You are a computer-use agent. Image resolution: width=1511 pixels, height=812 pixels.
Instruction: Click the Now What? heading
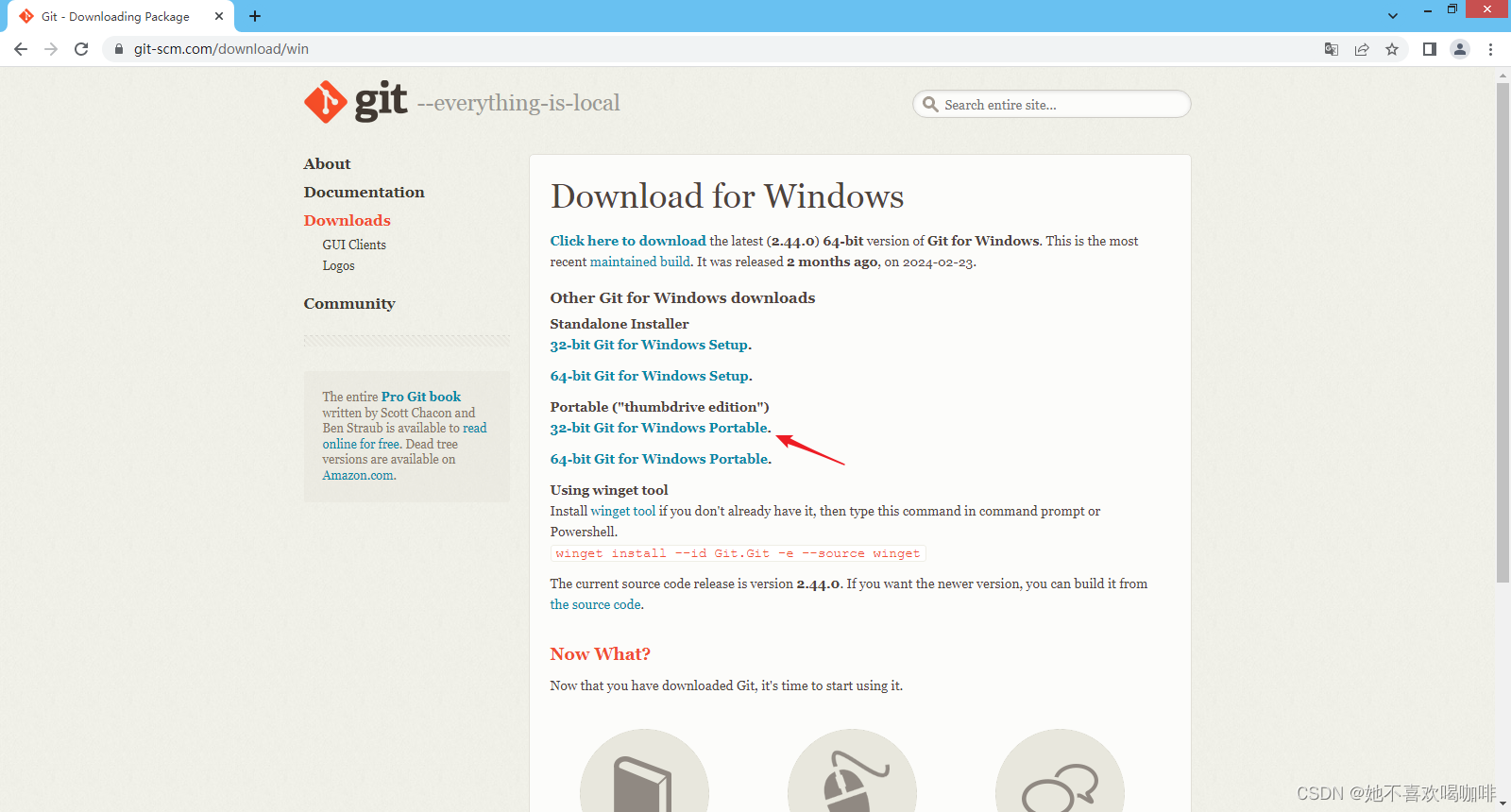(x=600, y=654)
